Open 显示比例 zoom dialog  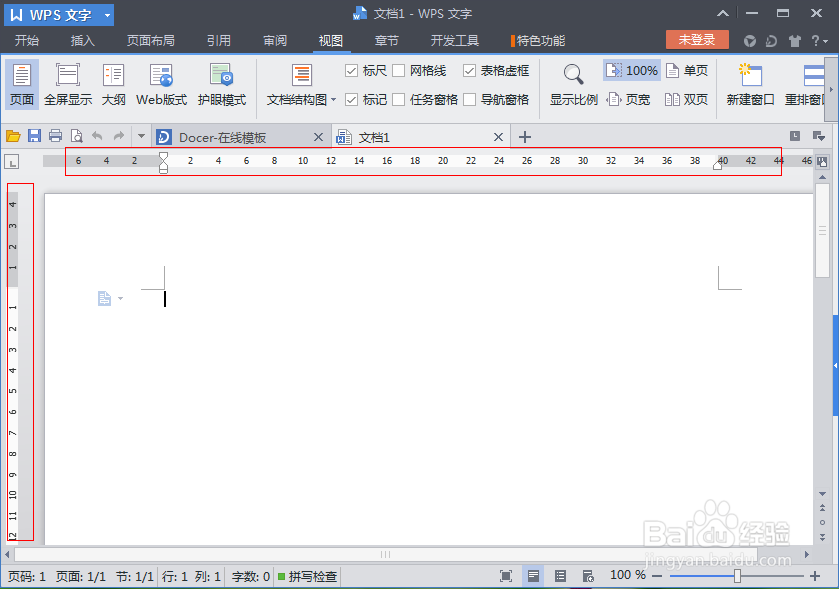(573, 84)
